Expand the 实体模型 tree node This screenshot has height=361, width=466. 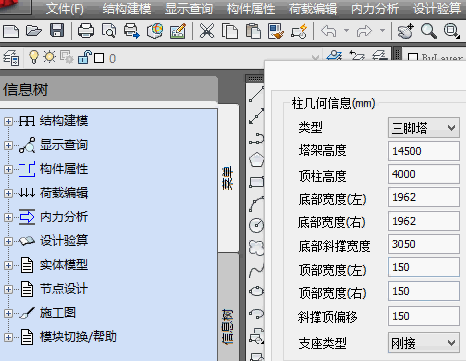pos(8,265)
